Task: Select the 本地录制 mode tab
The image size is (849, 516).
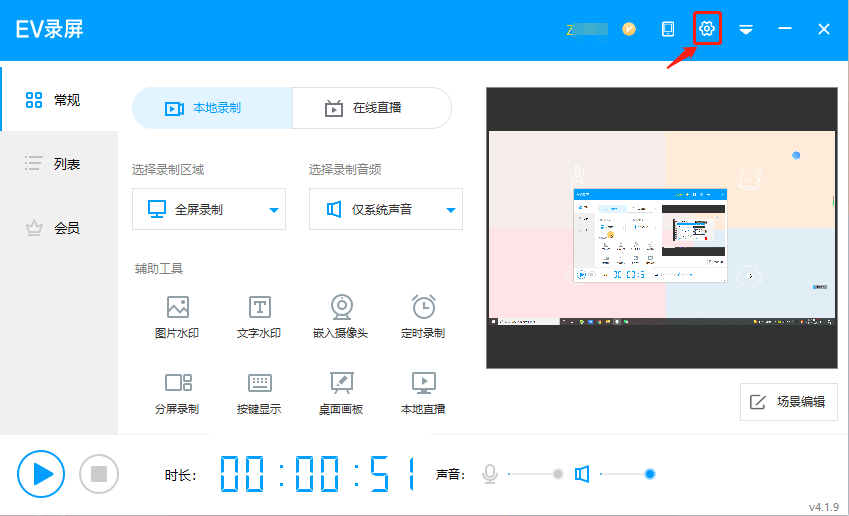Action: tap(212, 108)
